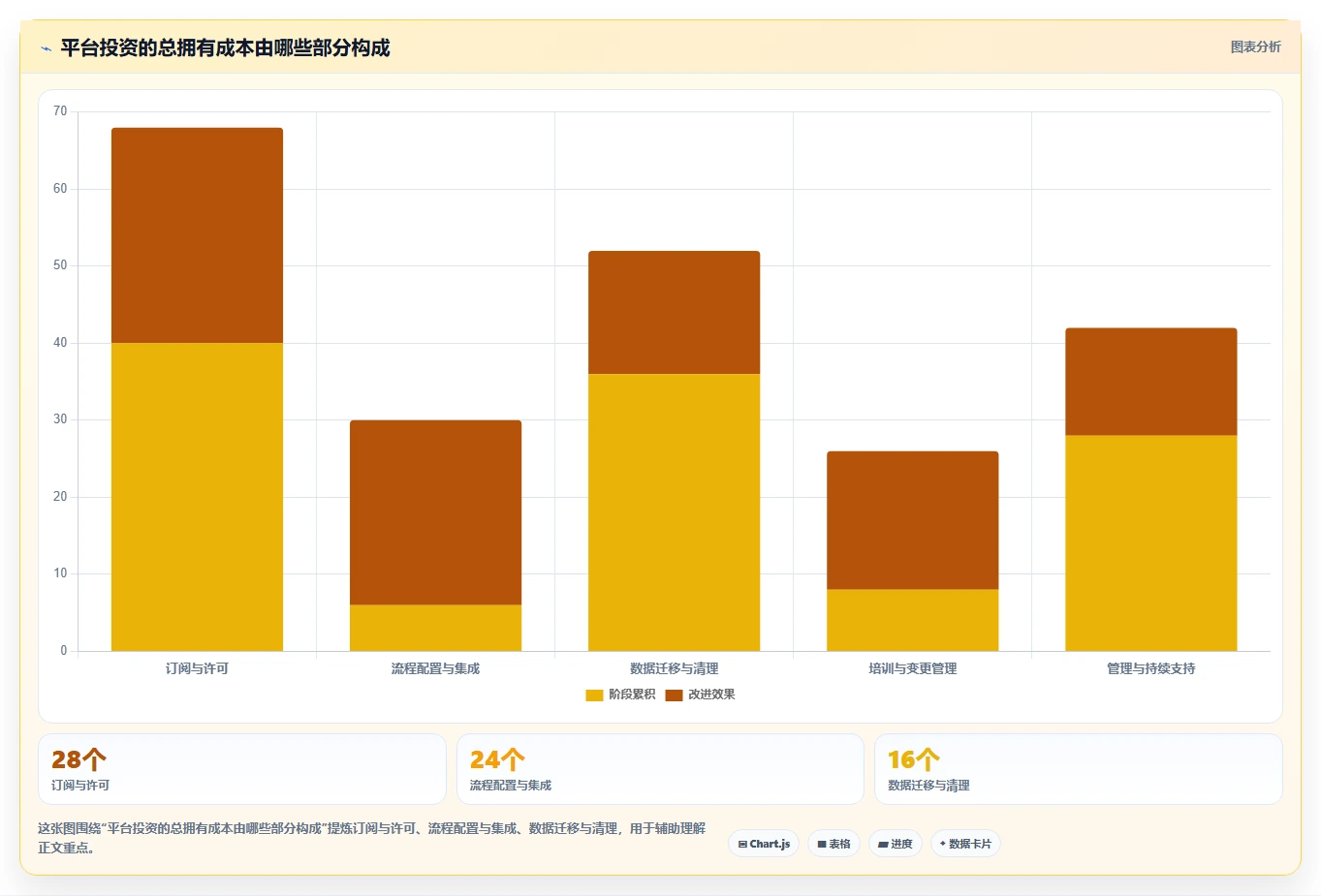
Task: Click the 改进效果 legend label
Action: click(x=711, y=695)
